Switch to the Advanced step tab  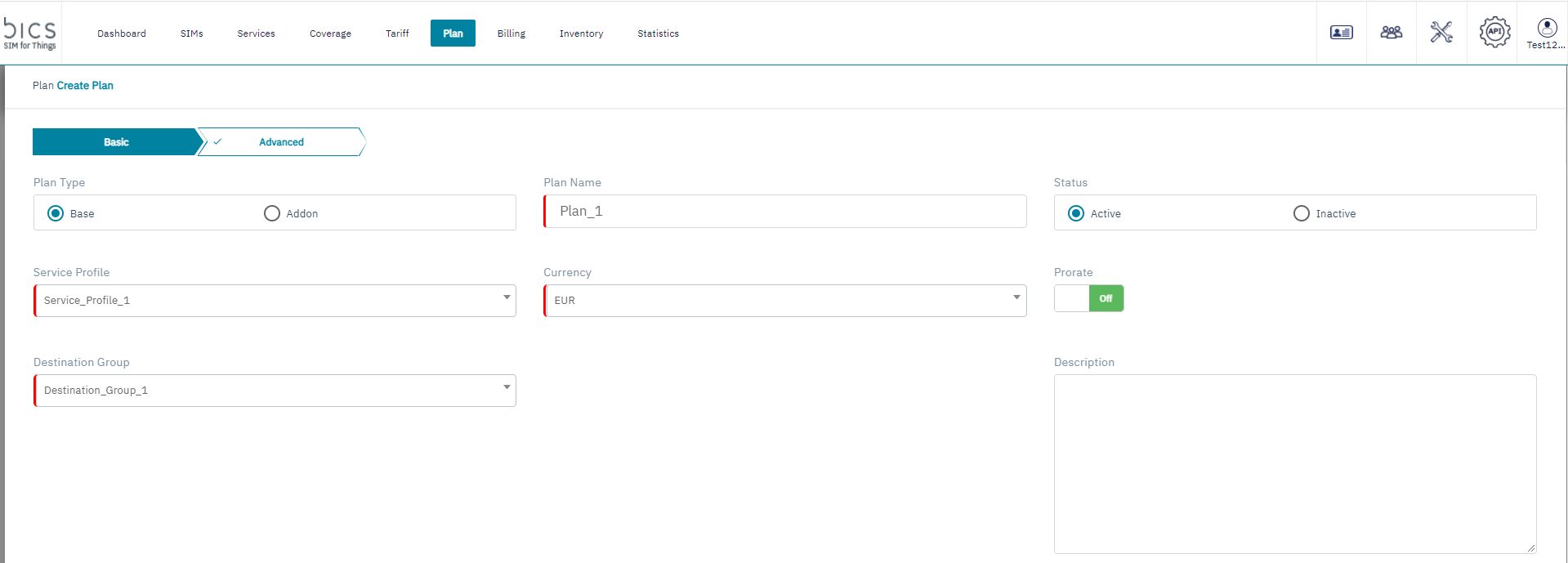[x=281, y=142]
